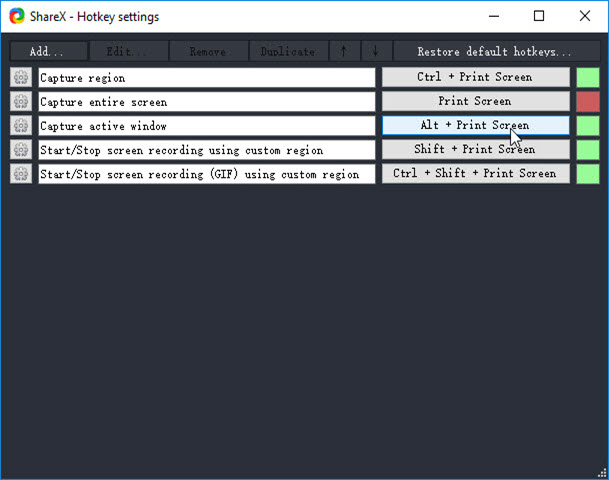Close the Hotkey settings window
The height and width of the screenshot is (480, 609).
585,16
